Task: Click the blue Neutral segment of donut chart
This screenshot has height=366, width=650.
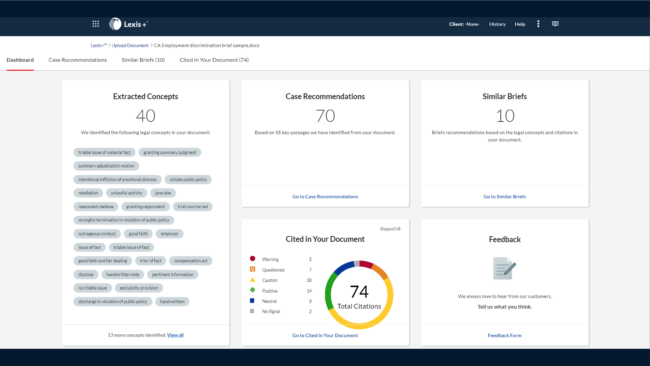Action: (x=343, y=268)
